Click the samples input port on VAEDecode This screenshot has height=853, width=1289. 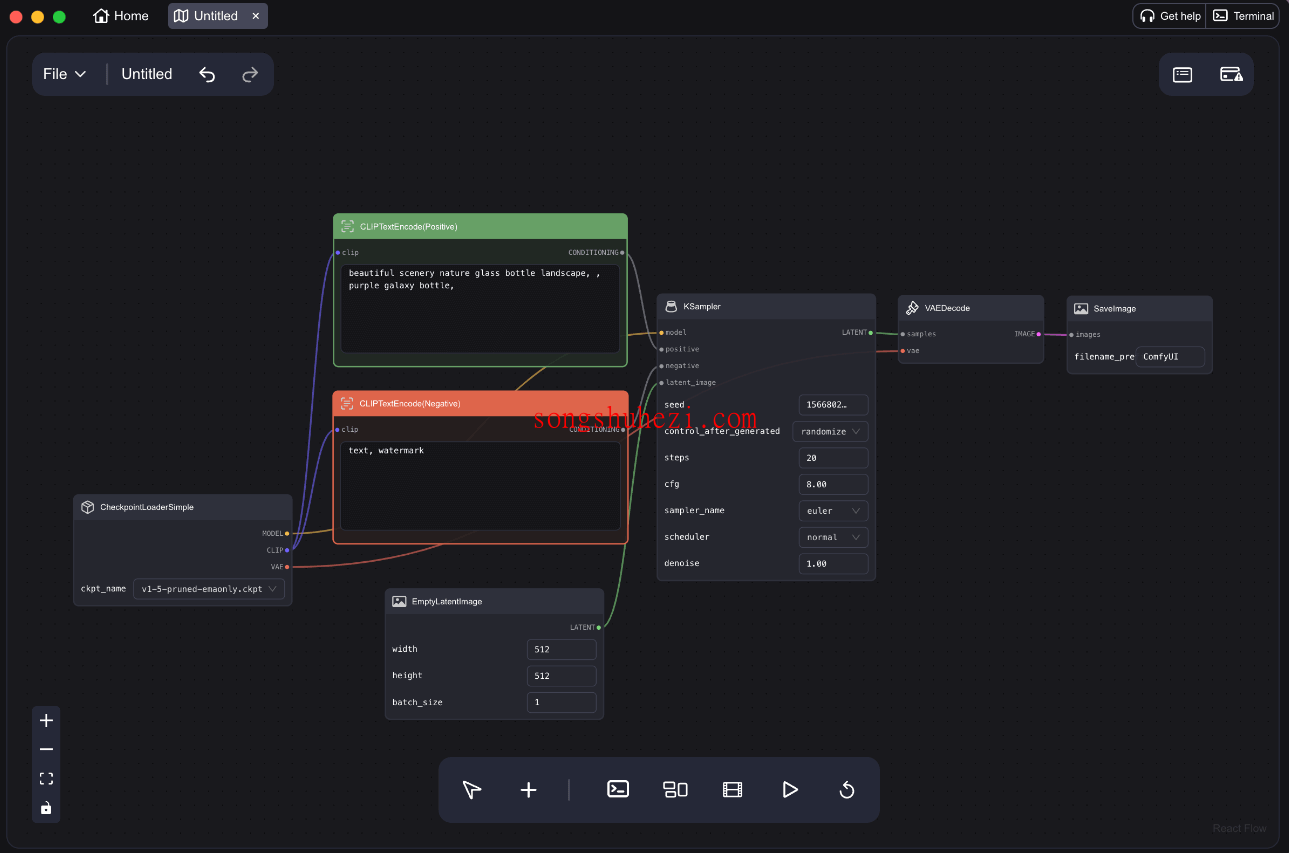[x=902, y=334]
